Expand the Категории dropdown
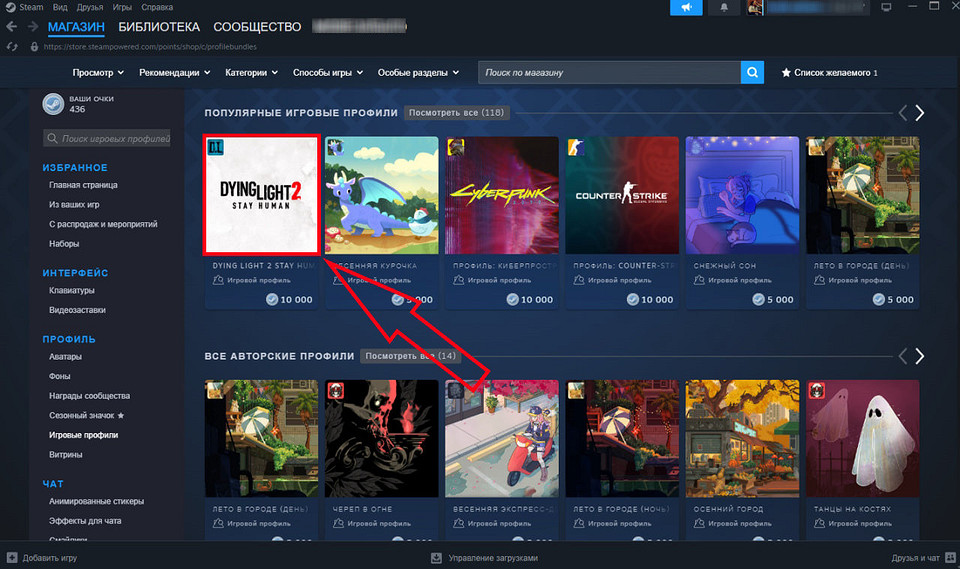Image resolution: width=960 pixels, height=569 pixels. coord(252,73)
